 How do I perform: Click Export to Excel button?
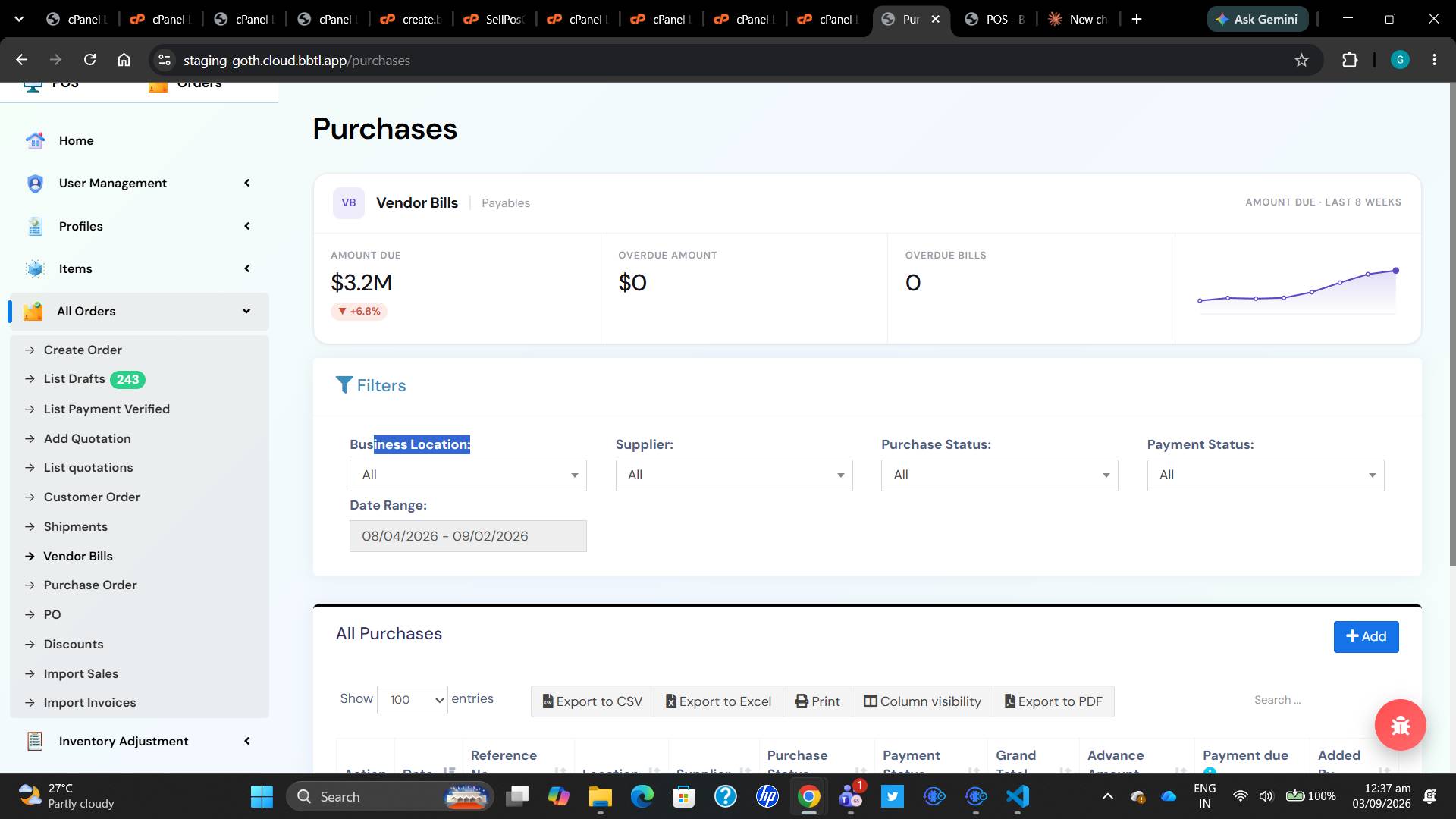click(x=718, y=701)
